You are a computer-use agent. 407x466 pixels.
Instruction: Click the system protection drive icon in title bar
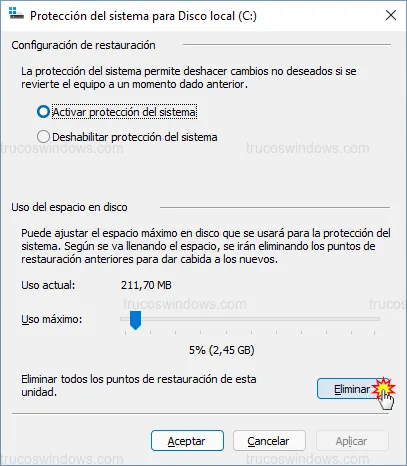tap(16, 15)
